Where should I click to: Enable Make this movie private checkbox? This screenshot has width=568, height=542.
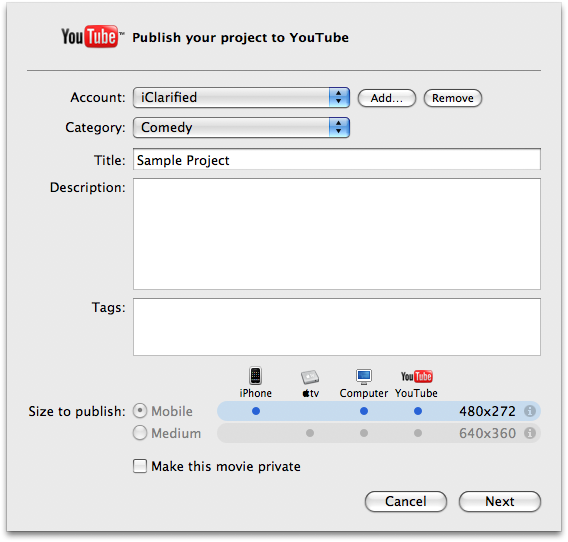click(140, 466)
